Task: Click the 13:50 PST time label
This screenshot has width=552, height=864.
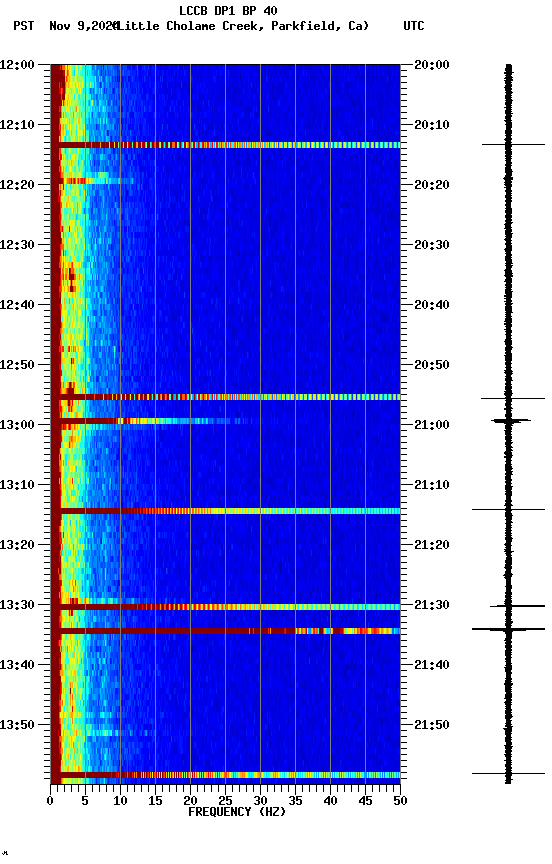Action: click(17, 725)
